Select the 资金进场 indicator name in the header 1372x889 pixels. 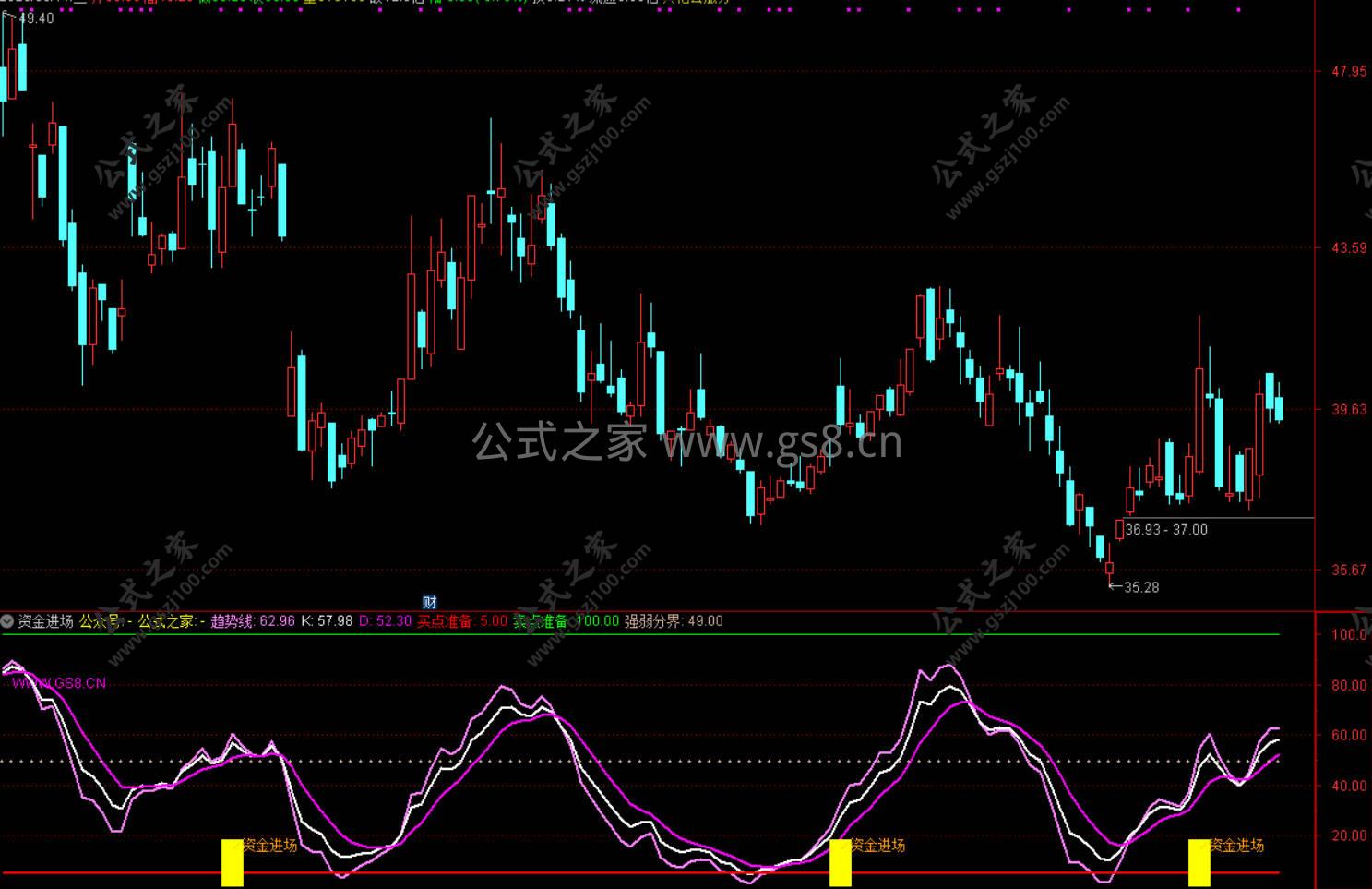tap(46, 621)
